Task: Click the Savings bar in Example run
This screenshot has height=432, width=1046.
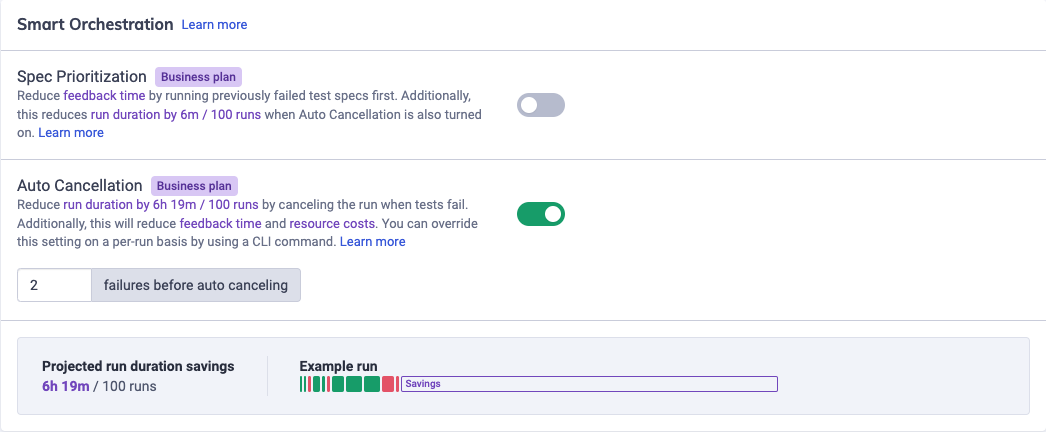Action: (589, 384)
